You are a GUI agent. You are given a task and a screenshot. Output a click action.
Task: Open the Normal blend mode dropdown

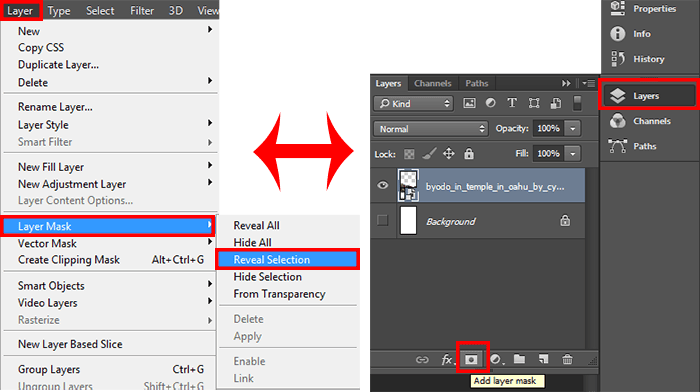pyautogui.click(x=430, y=129)
